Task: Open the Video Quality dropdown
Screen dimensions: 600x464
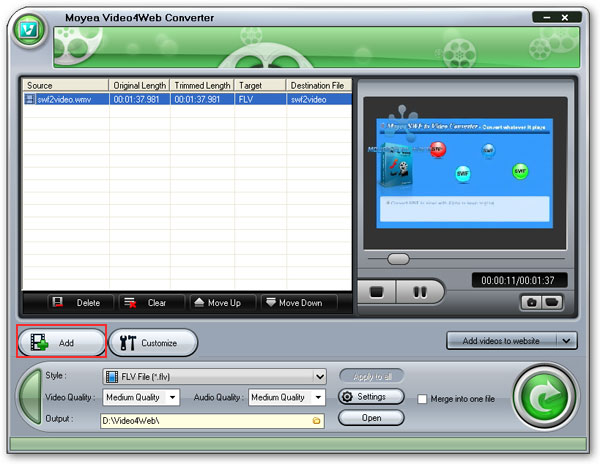Action: [x=173, y=397]
